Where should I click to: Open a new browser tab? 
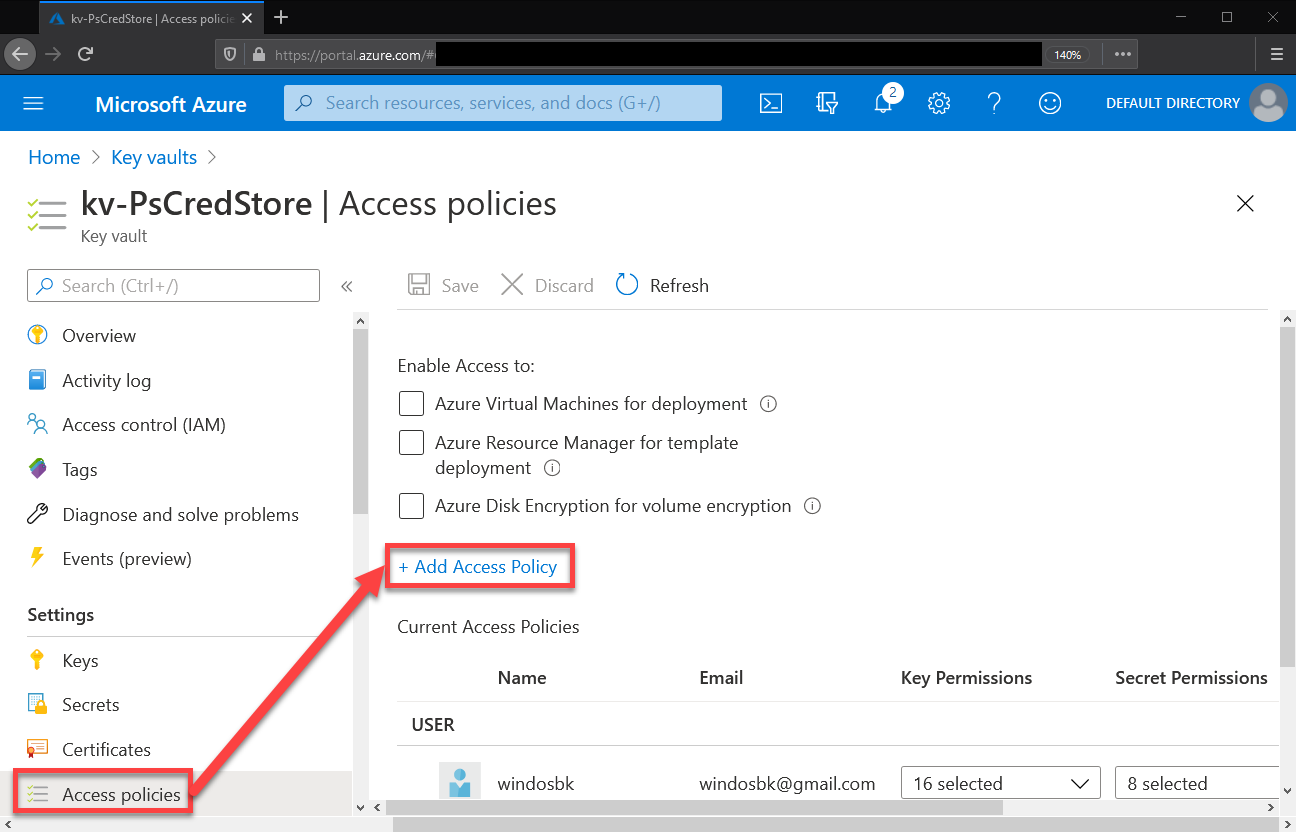click(x=281, y=17)
